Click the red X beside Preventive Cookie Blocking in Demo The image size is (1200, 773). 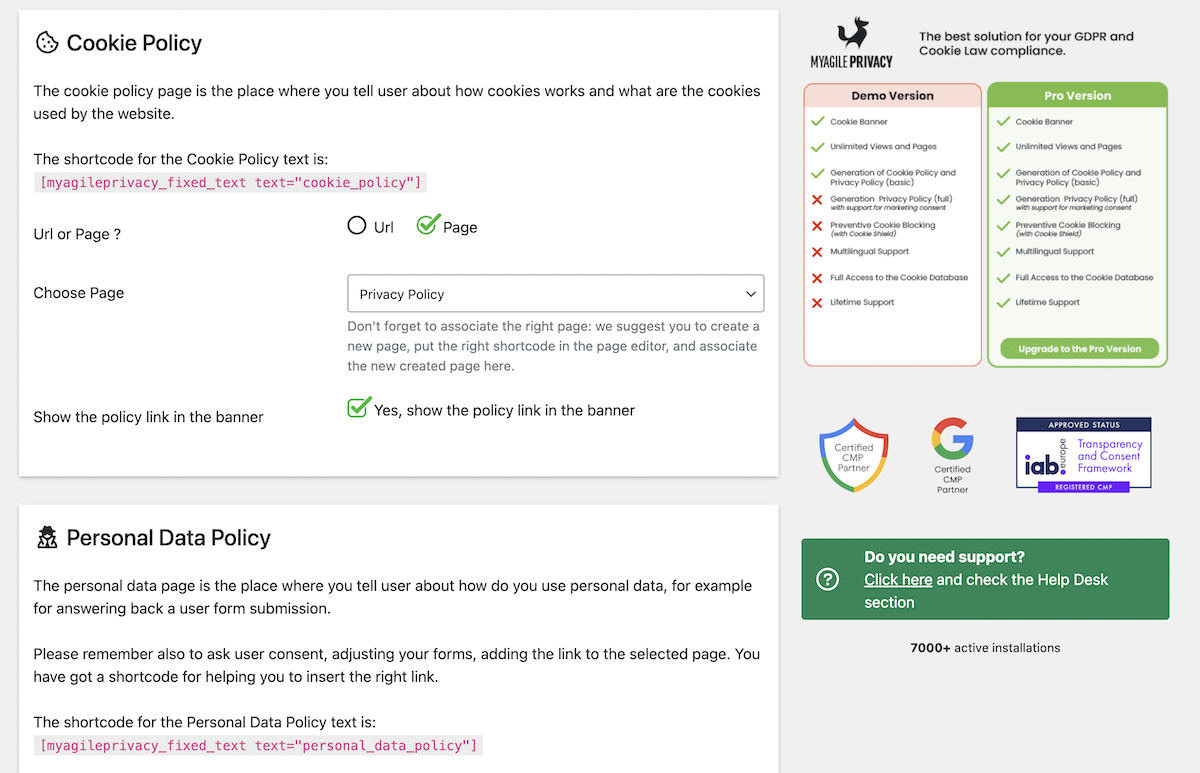(x=817, y=226)
